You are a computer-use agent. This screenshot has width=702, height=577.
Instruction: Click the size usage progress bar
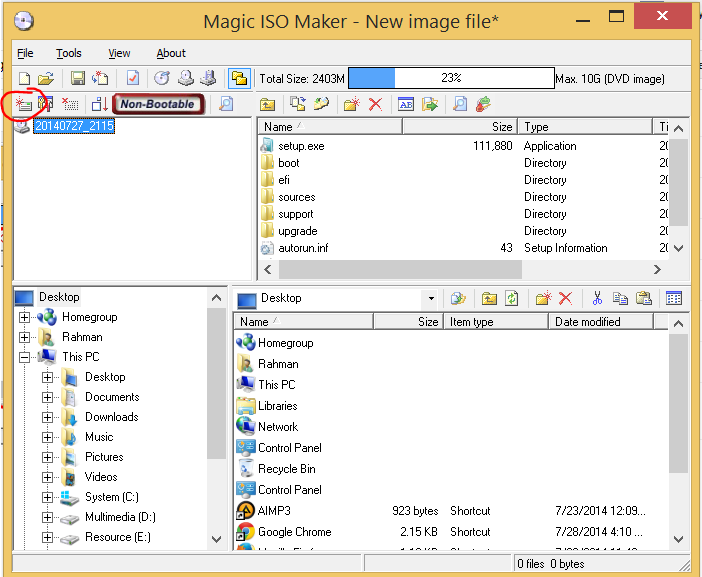(451, 78)
